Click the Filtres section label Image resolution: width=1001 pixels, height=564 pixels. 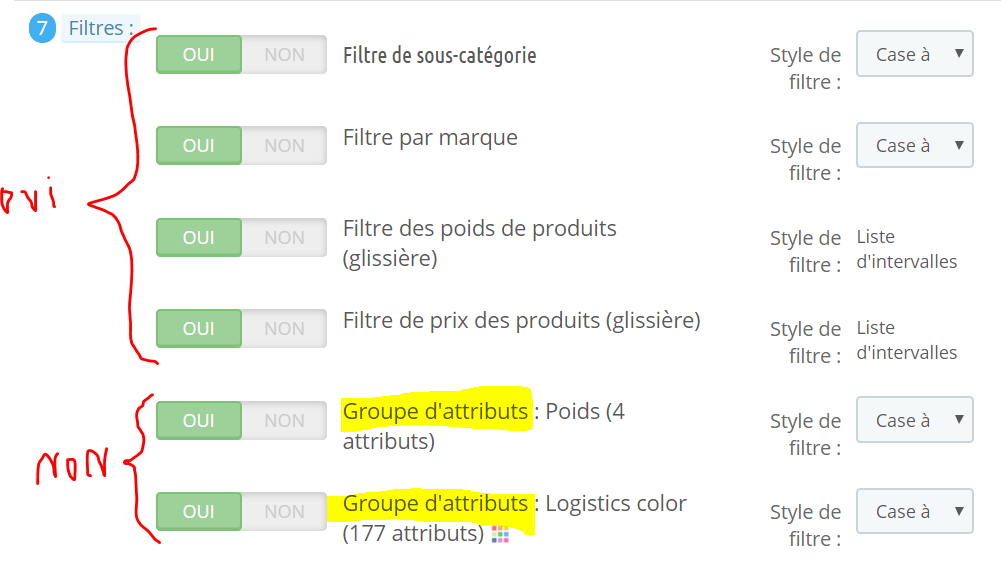pyautogui.click(x=101, y=28)
